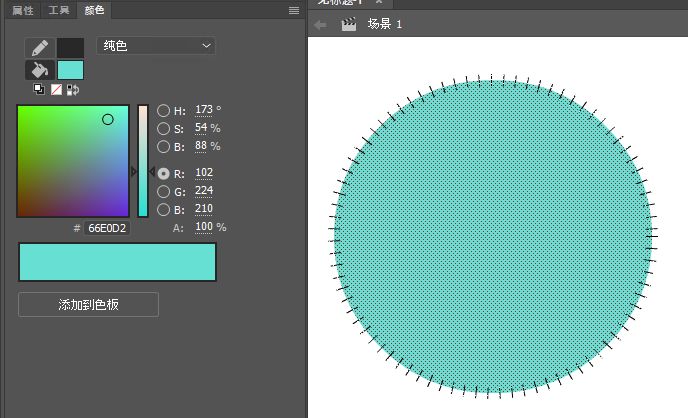This screenshot has height=418, width=688.
Task: Switch to the 工具 tab
Action: (59, 10)
